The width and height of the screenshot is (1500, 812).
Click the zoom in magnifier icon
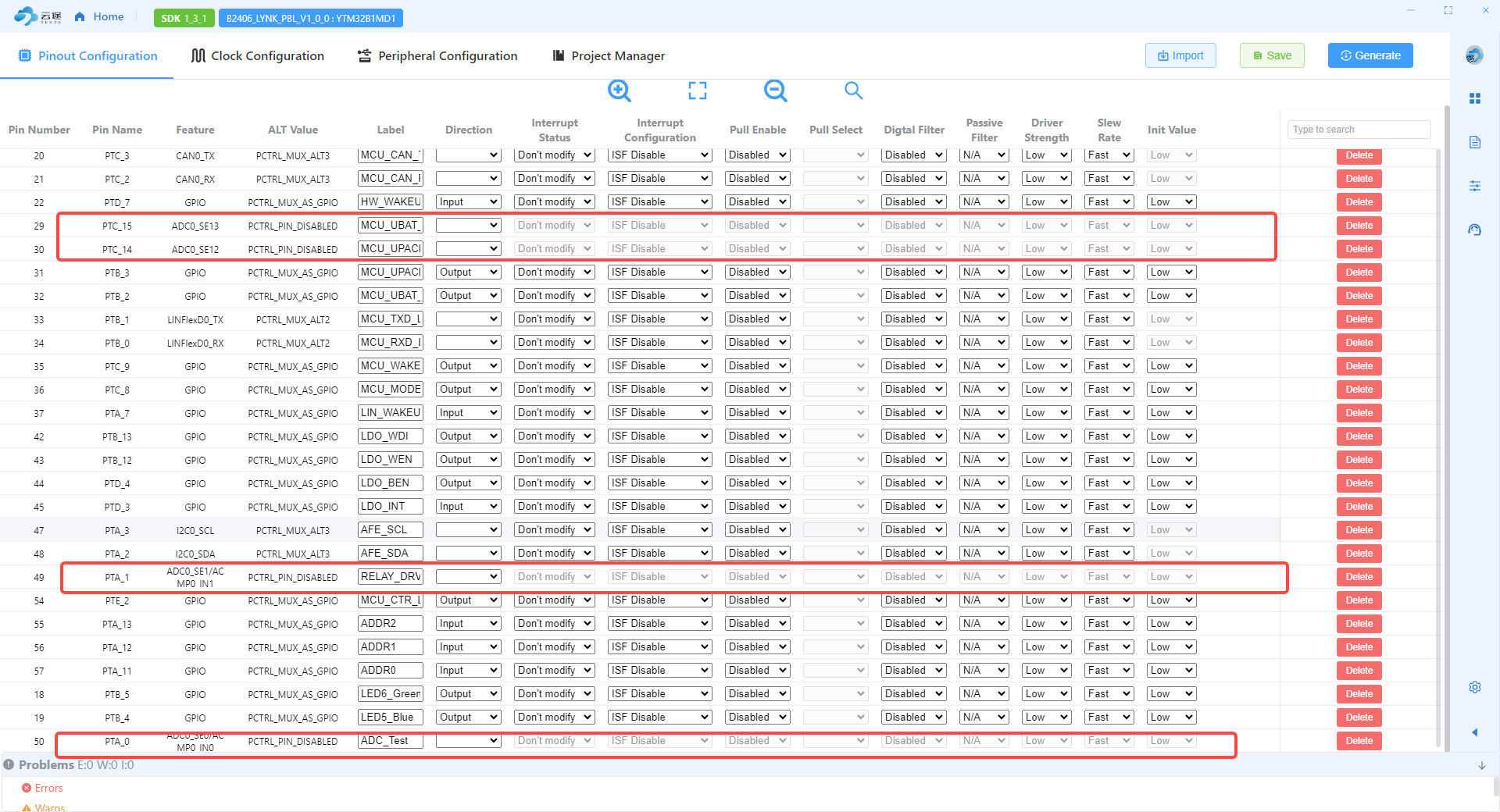tap(619, 91)
